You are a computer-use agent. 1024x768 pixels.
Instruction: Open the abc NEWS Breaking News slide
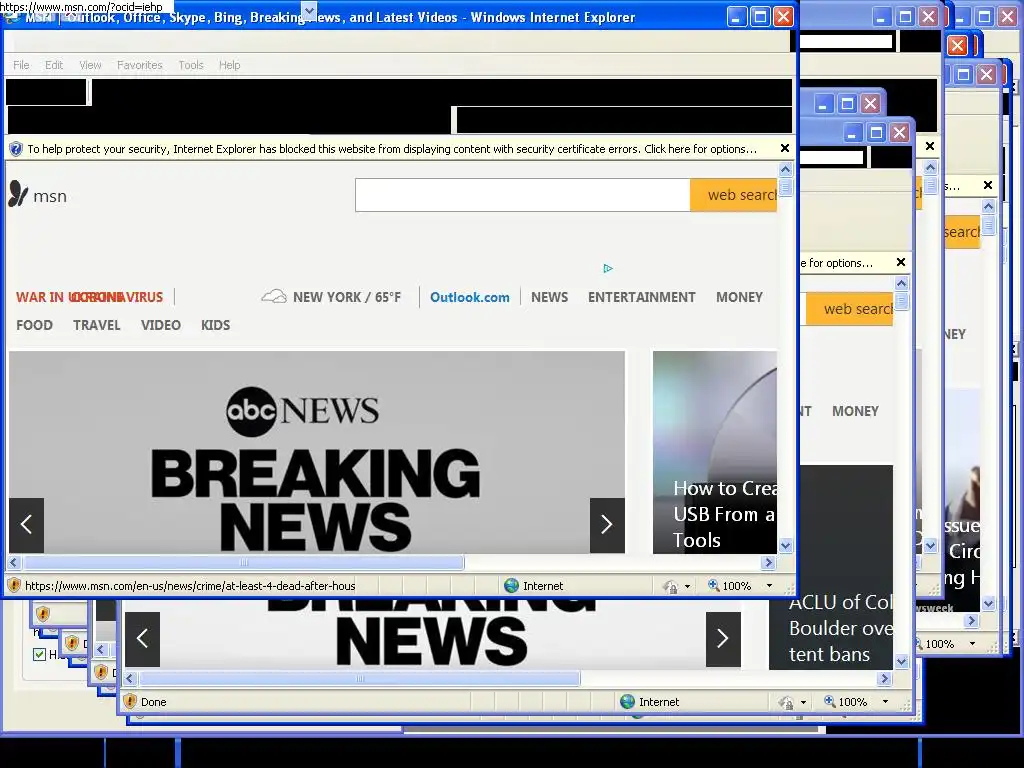click(317, 452)
